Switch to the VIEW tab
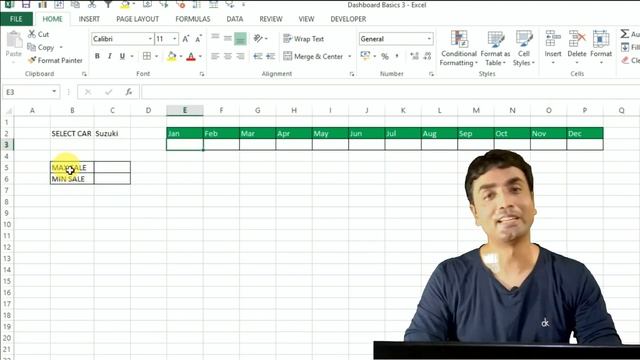Viewport: 640px width, 360px height. click(x=306, y=19)
